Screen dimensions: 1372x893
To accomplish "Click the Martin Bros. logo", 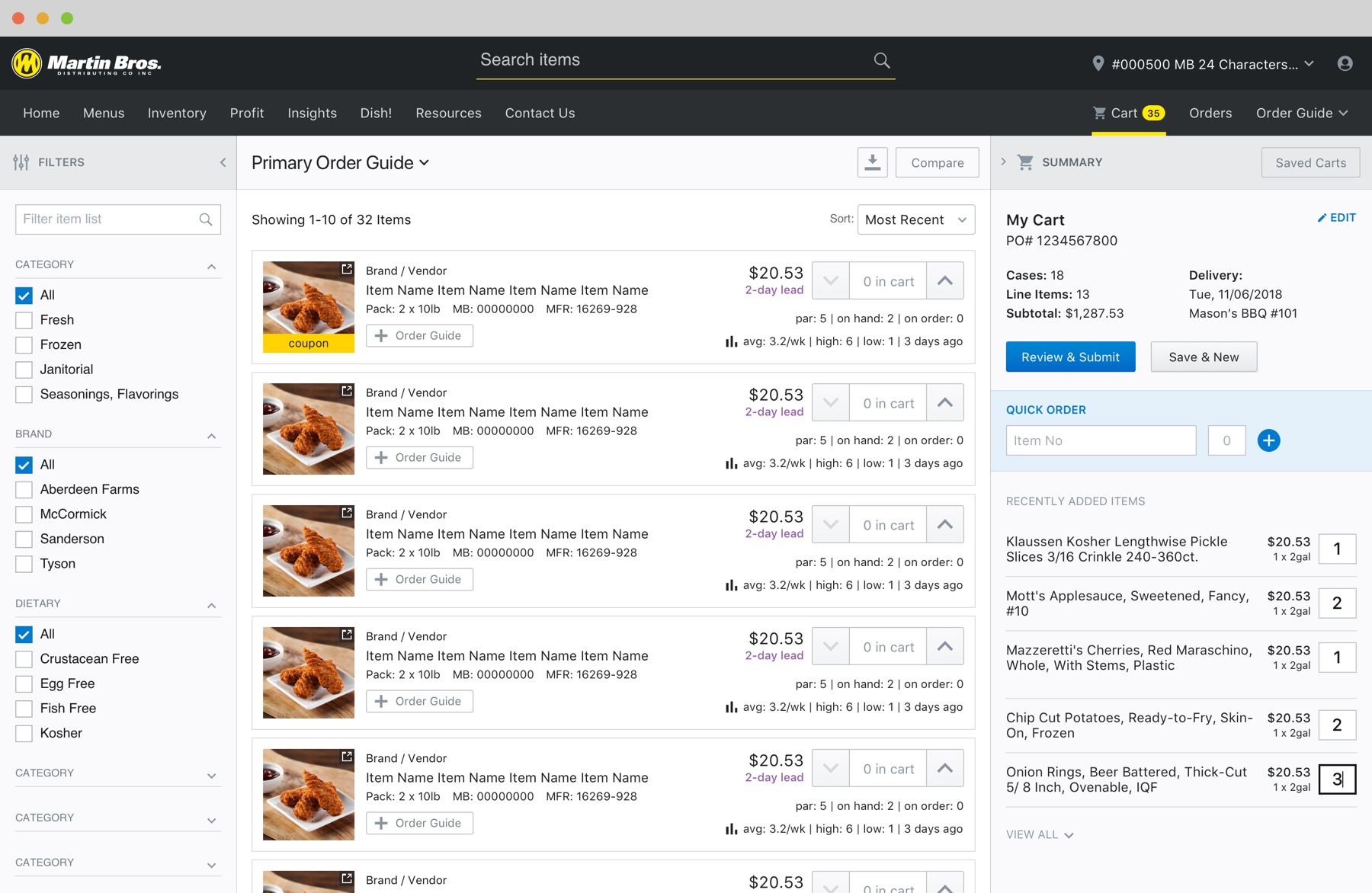I will (x=87, y=63).
